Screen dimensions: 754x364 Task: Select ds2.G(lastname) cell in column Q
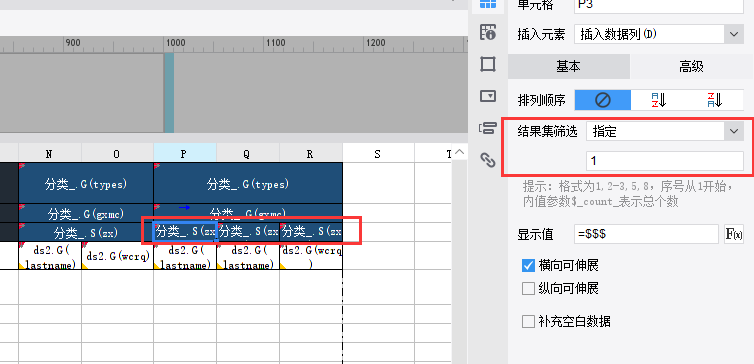coord(248,256)
